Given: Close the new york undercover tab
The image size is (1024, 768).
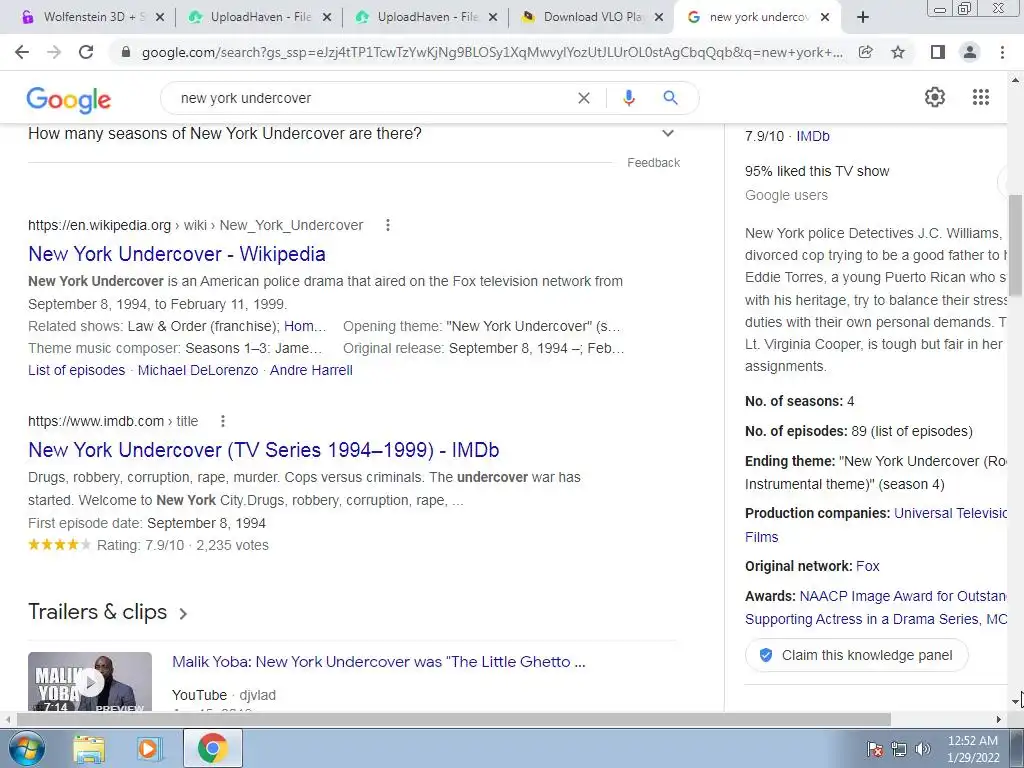Looking at the screenshot, I should [825, 17].
